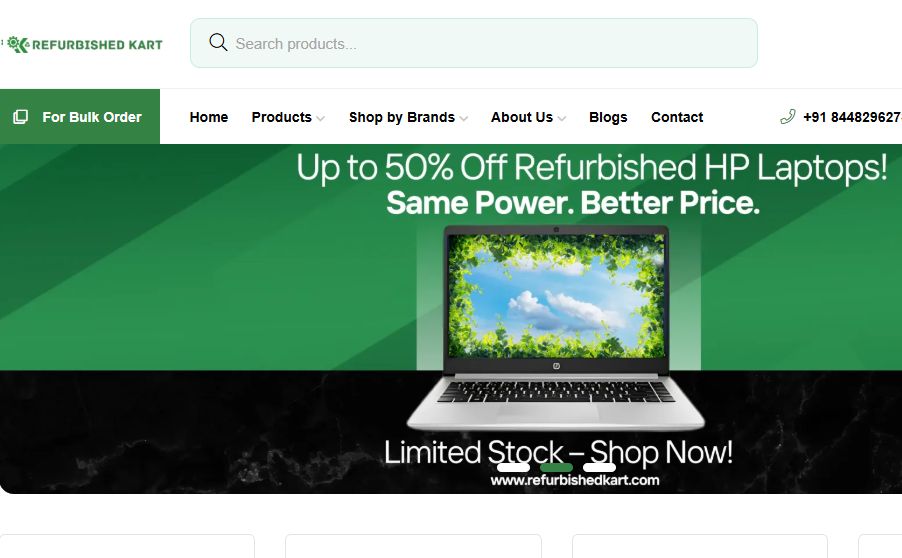This screenshot has height=558, width=902.
Task: Click the For Bulk Order button
Action: pyautogui.click(x=80, y=117)
